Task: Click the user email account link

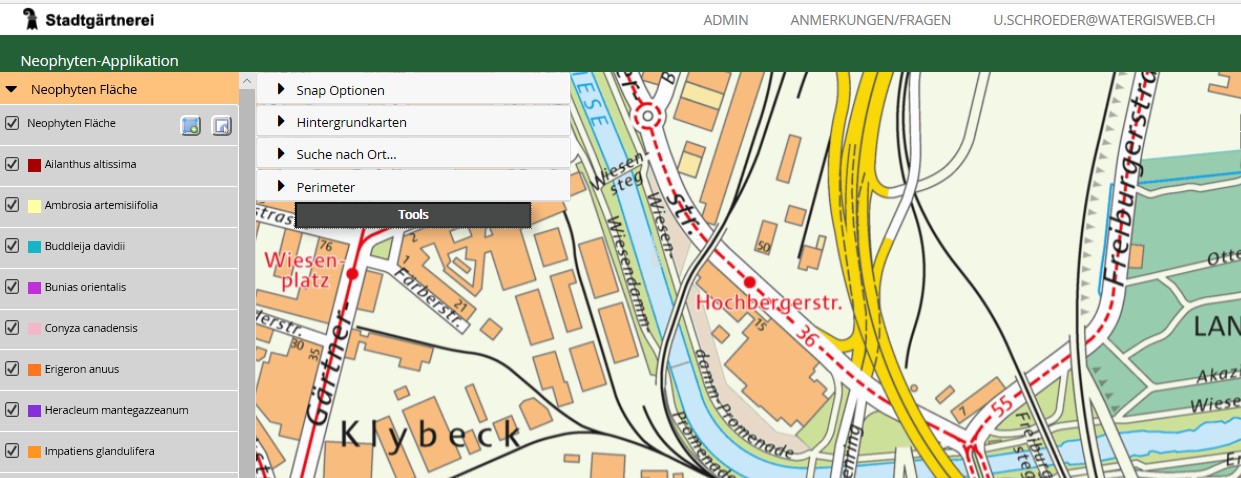Action: (x=1104, y=20)
